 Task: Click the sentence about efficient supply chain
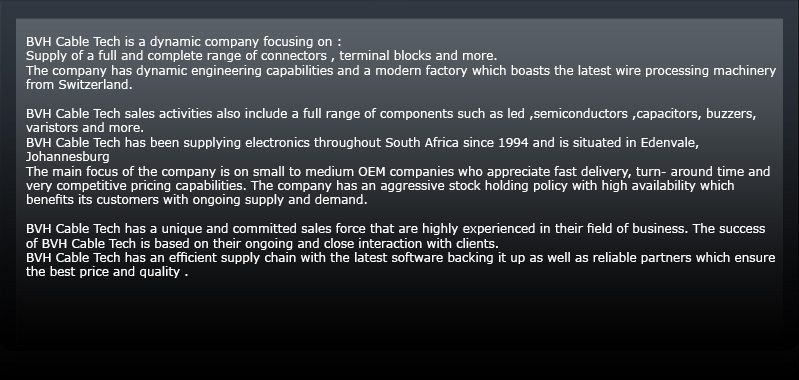tap(401, 258)
